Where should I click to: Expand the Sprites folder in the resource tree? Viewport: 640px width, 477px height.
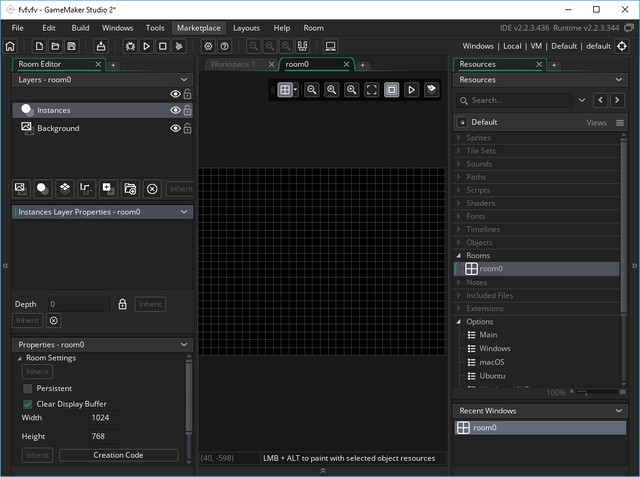pyautogui.click(x=460, y=138)
